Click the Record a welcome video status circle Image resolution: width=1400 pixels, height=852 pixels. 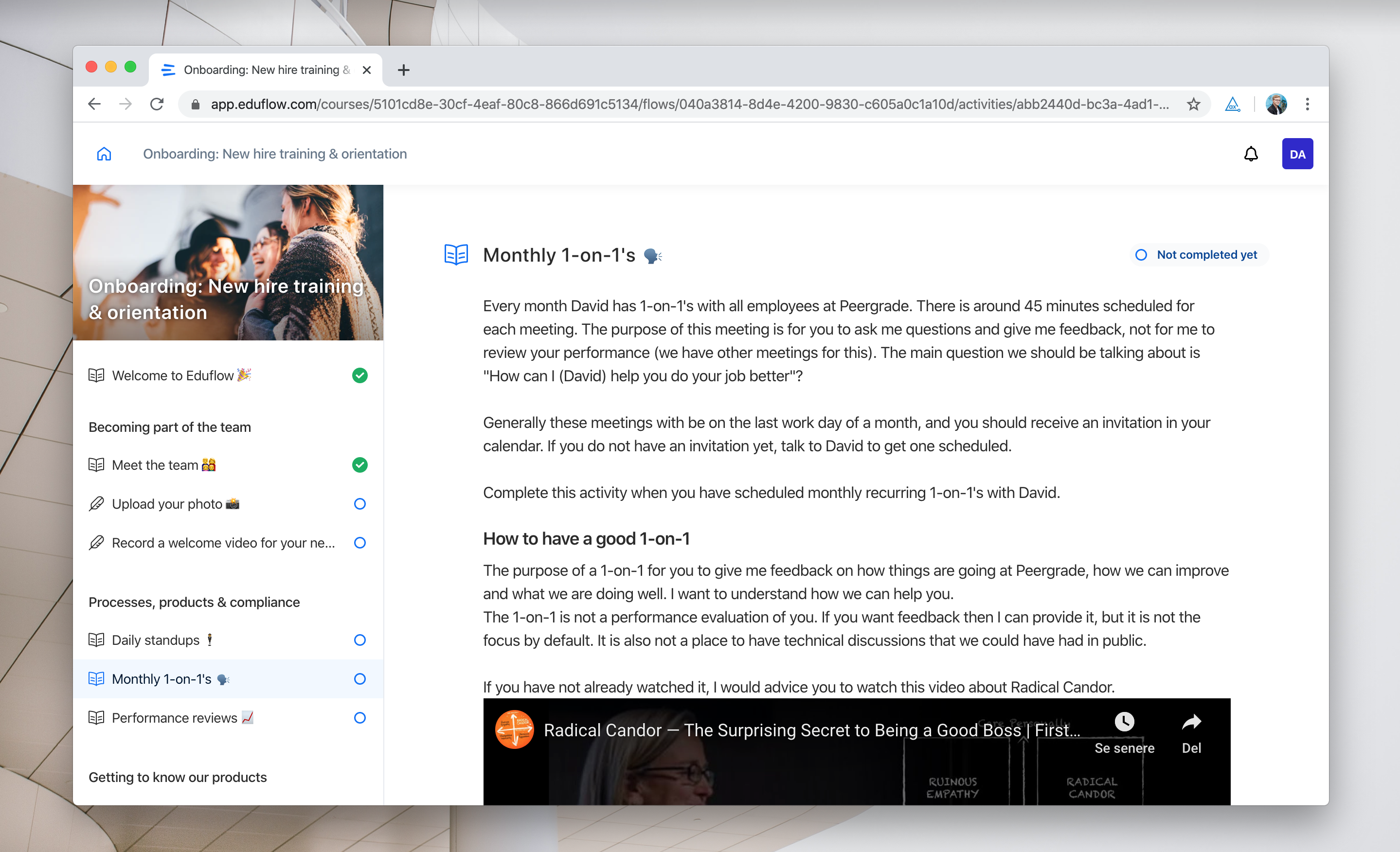click(359, 543)
